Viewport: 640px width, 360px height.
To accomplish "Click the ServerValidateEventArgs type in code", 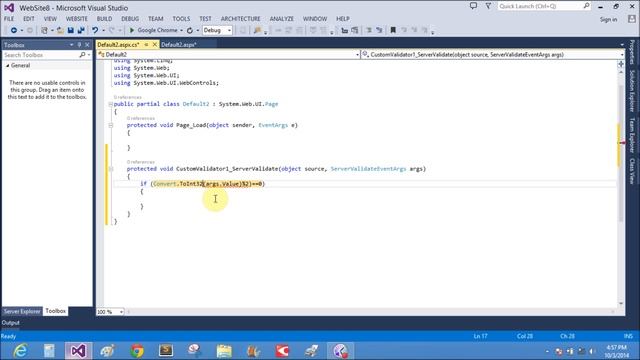I will point(368,169).
